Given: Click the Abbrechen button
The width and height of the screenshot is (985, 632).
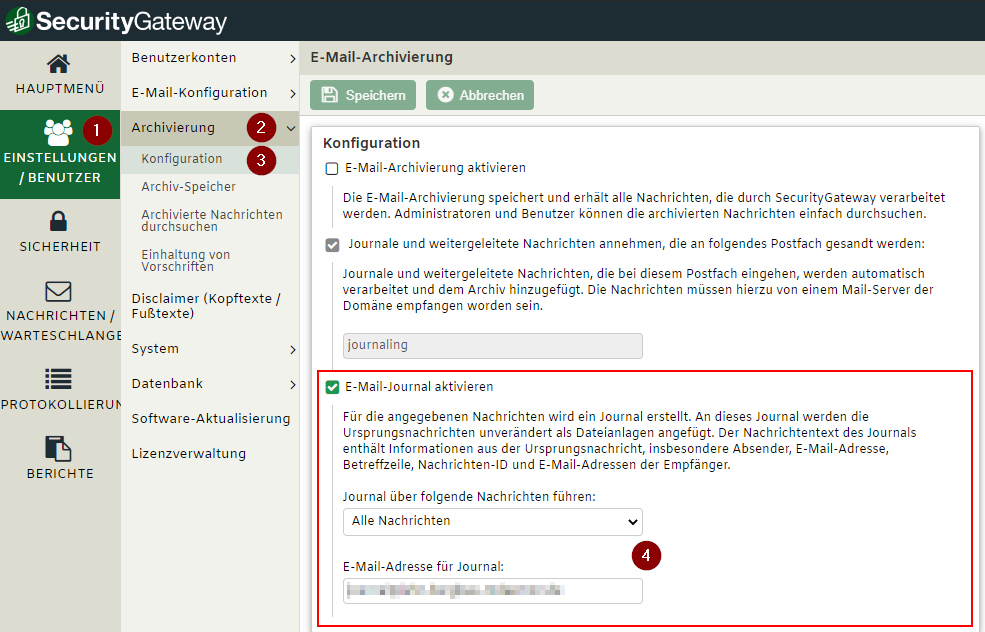Looking at the screenshot, I should pos(480,95).
